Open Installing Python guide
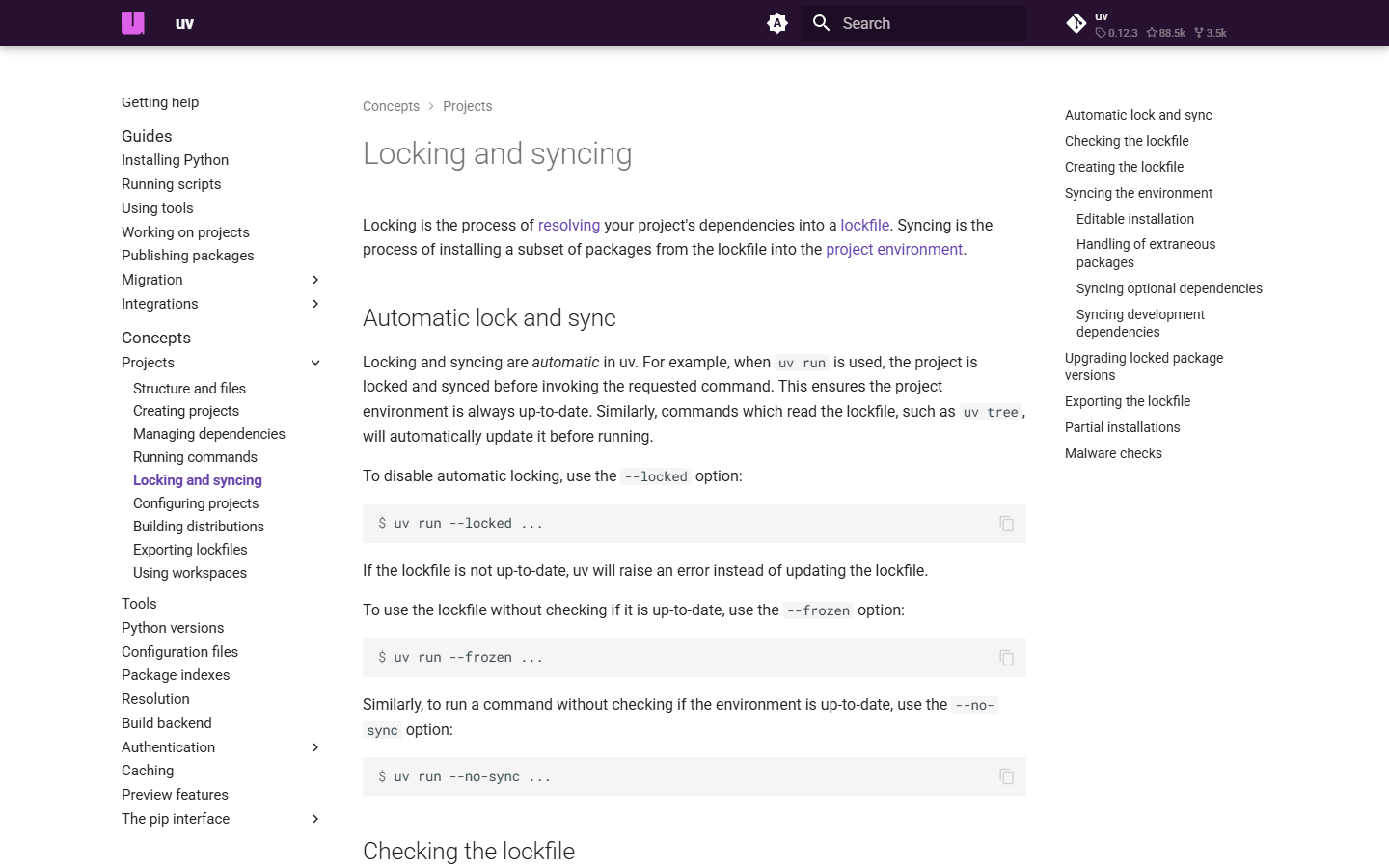The width and height of the screenshot is (1389, 868). [175, 160]
